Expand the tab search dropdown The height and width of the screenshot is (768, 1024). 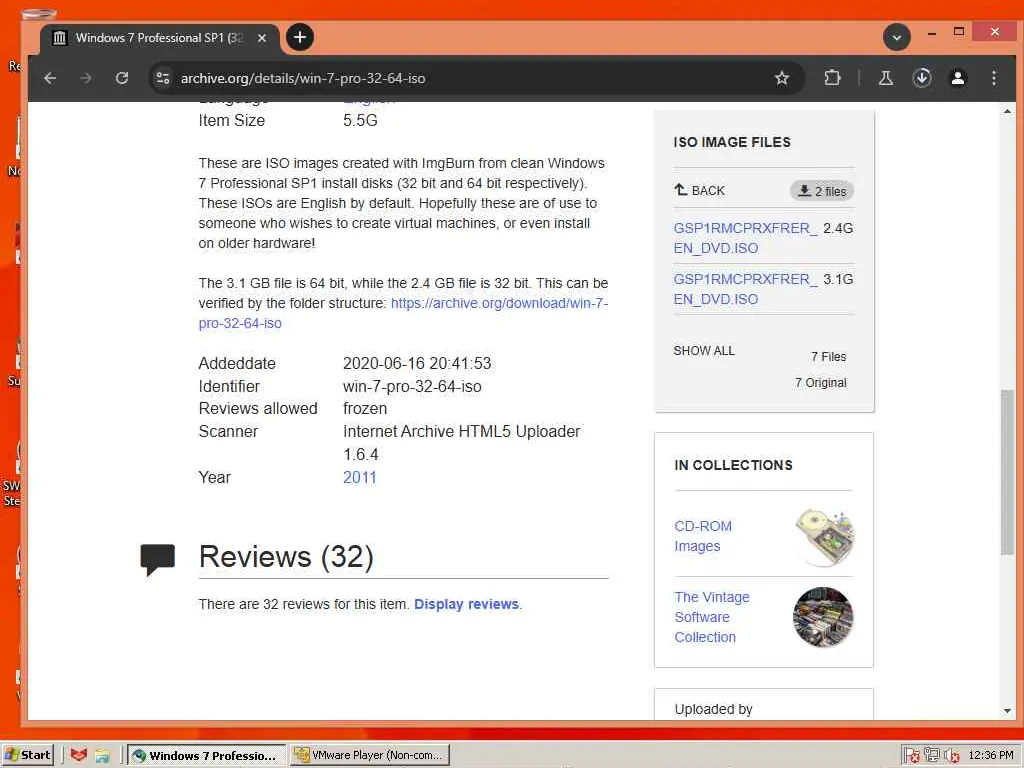(897, 38)
